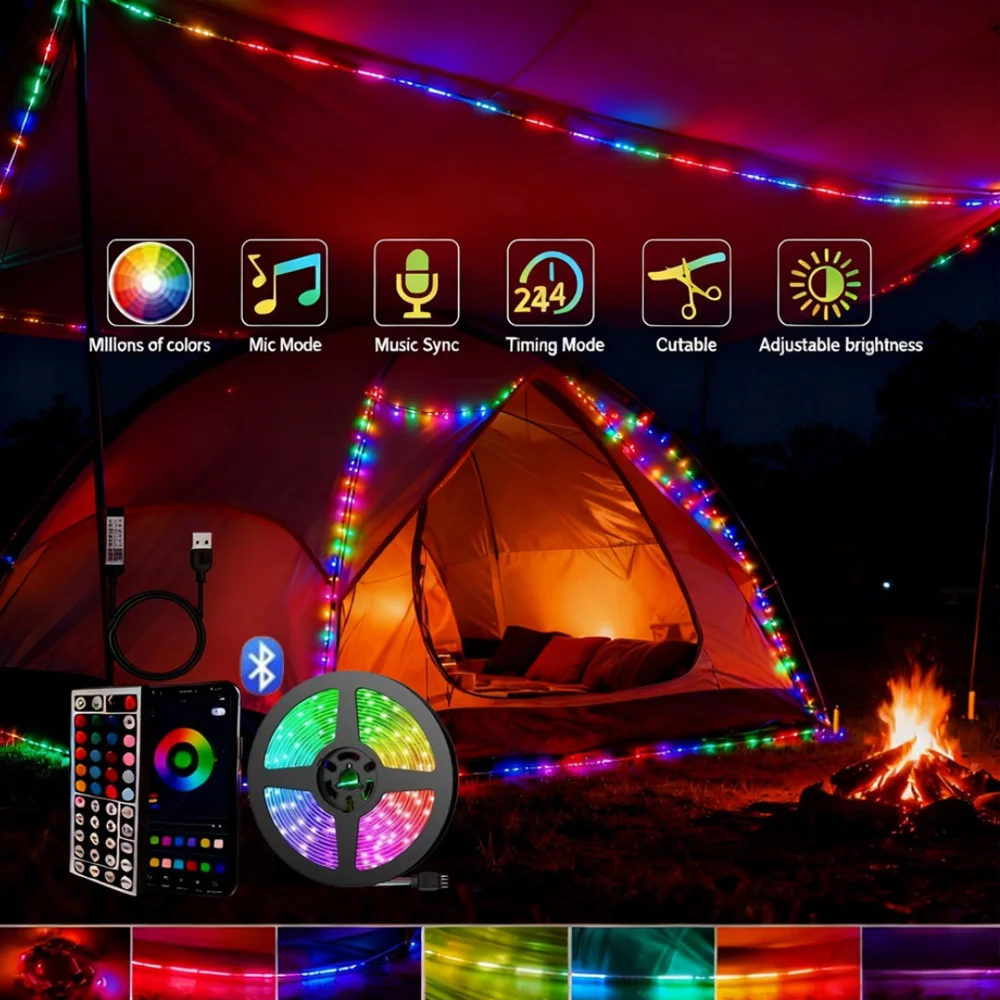
Task: Tap the music icon in the app's bottom toolbar
Action: pyautogui.click(x=181, y=880)
